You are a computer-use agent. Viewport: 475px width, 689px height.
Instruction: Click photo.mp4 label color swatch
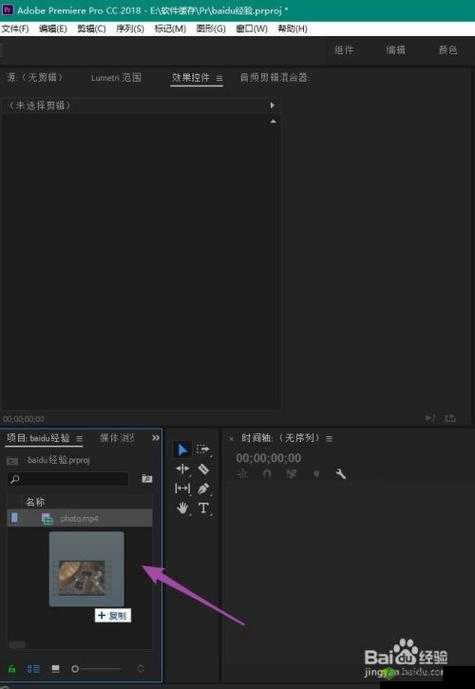click(x=15, y=519)
